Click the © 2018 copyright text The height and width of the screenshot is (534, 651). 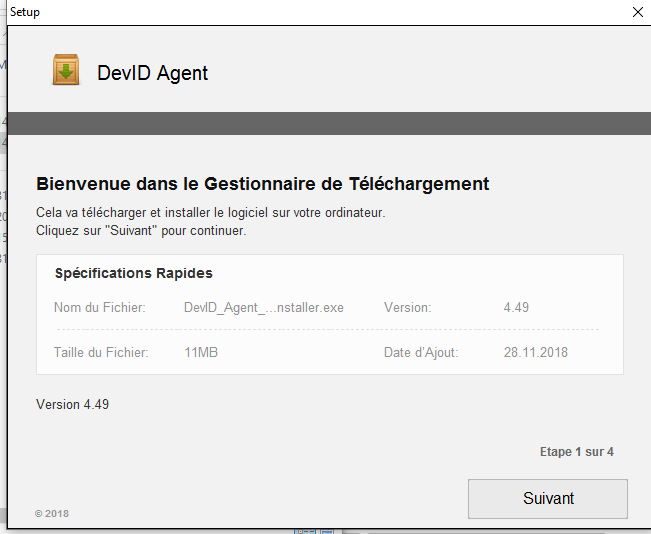coord(52,514)
